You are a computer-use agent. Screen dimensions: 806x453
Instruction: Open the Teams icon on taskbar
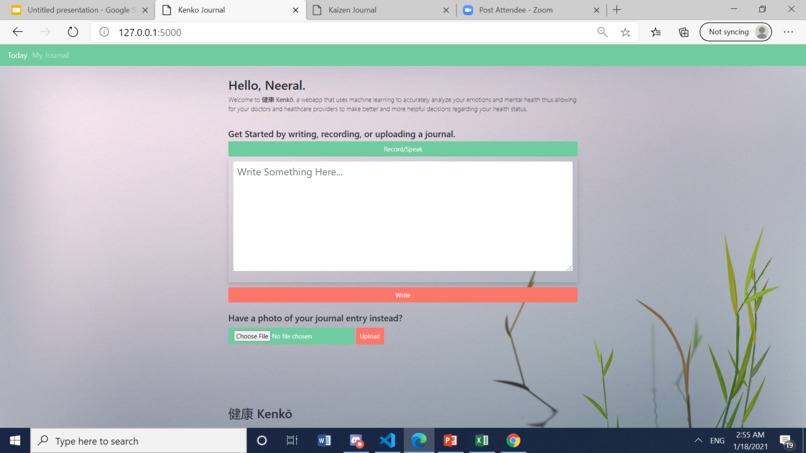pos(356,441)
